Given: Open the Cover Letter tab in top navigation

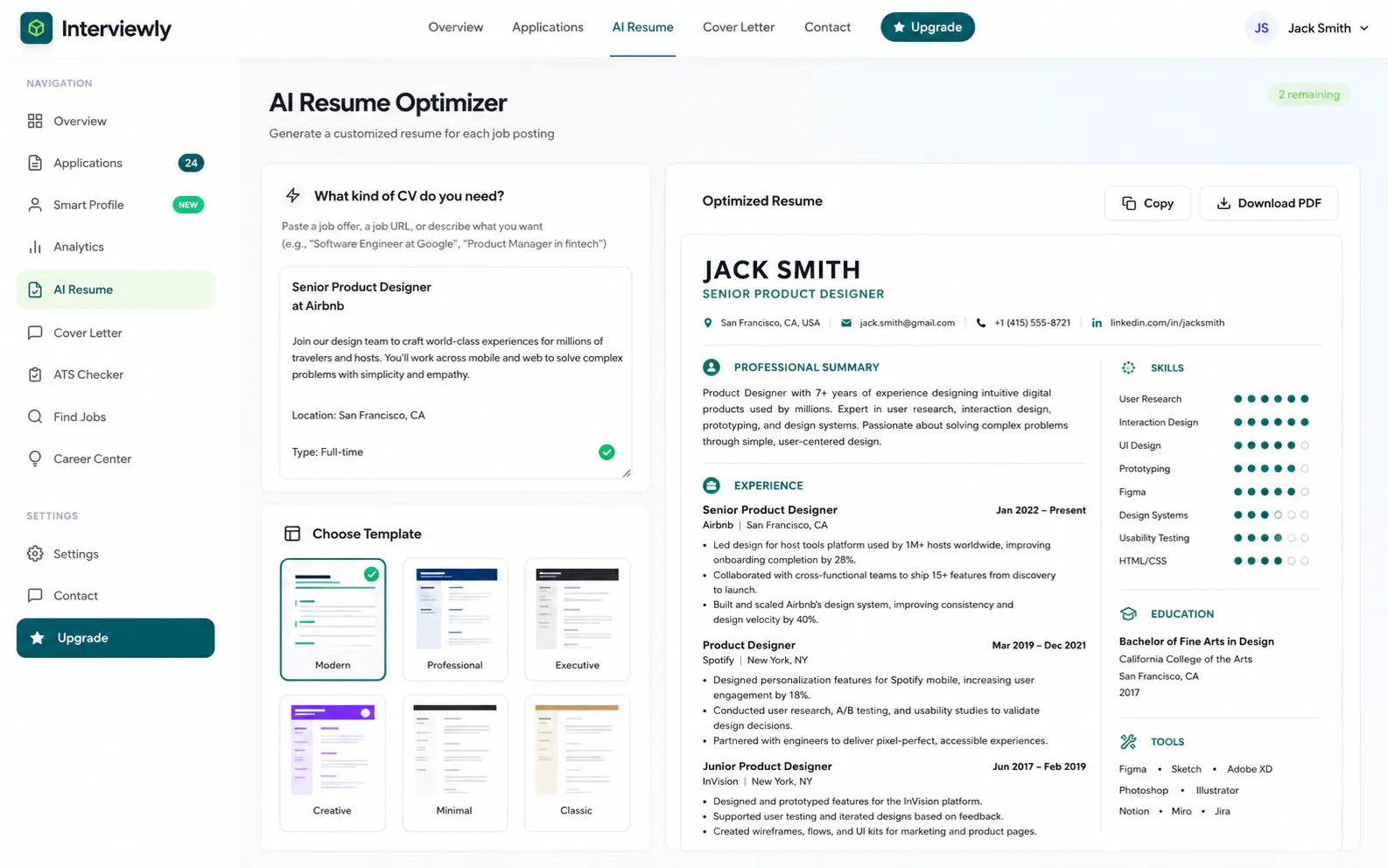Looking at the screenshot, I should click(739, 27).
